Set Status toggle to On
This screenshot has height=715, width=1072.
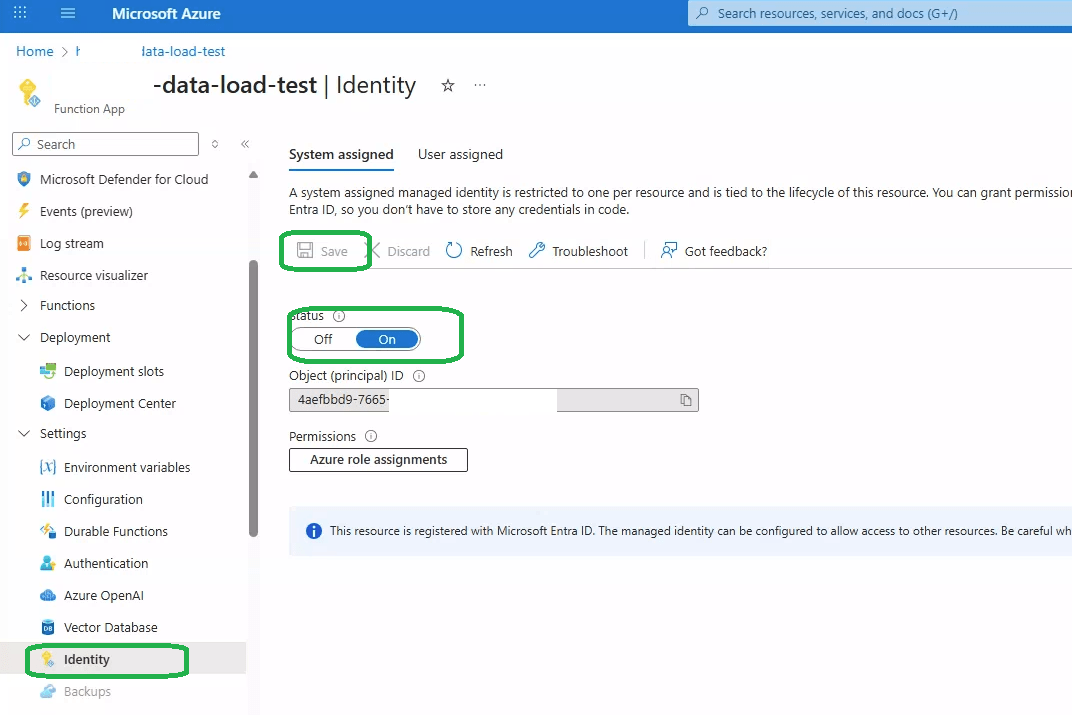[x=387, y=339]
